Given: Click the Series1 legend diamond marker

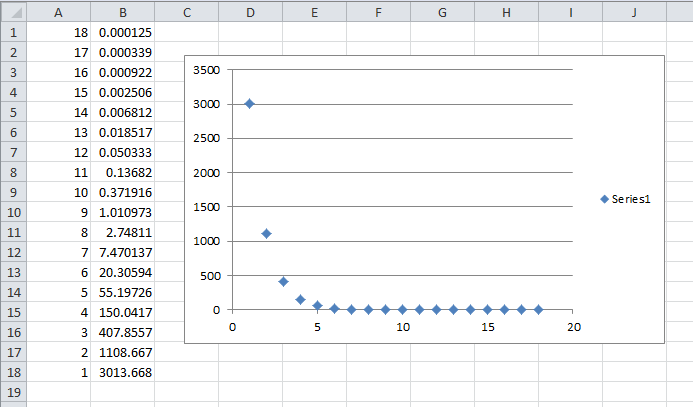Looking at the screenshot, I should 605,199.
